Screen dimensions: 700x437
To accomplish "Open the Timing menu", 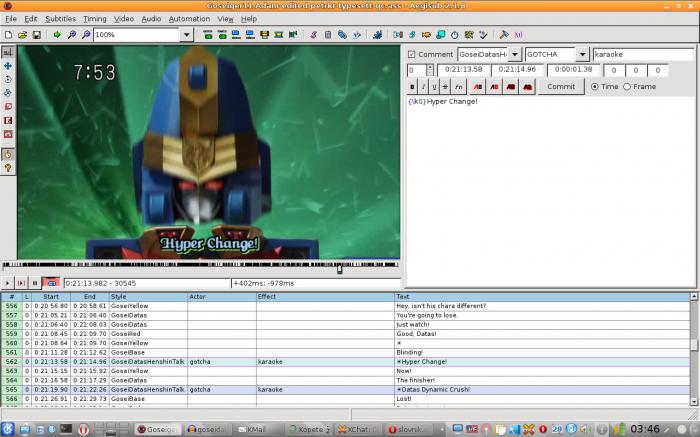I will pos(95,19).
